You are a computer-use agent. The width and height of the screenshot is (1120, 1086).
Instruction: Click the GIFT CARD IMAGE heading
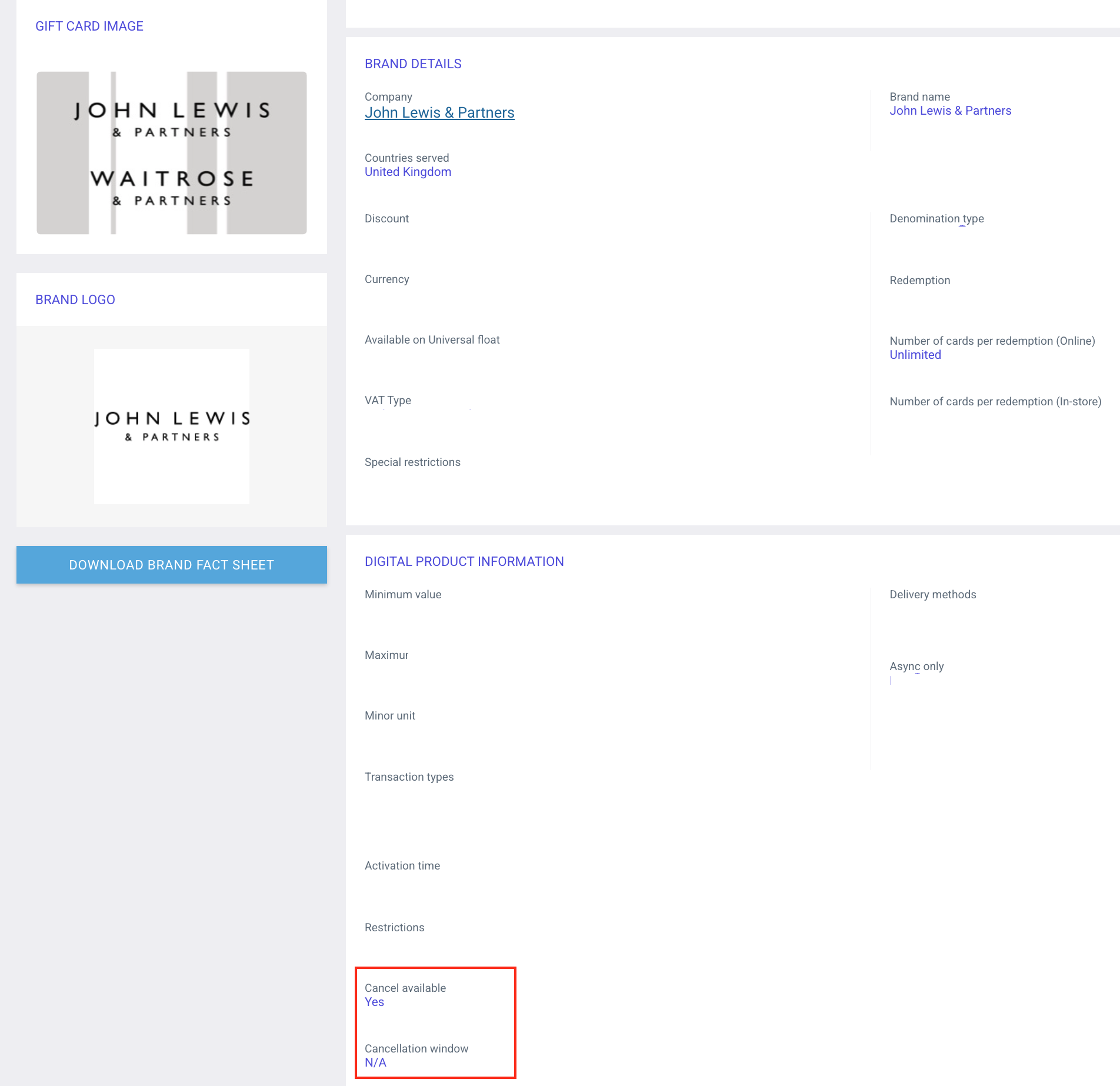pos(89,26)
